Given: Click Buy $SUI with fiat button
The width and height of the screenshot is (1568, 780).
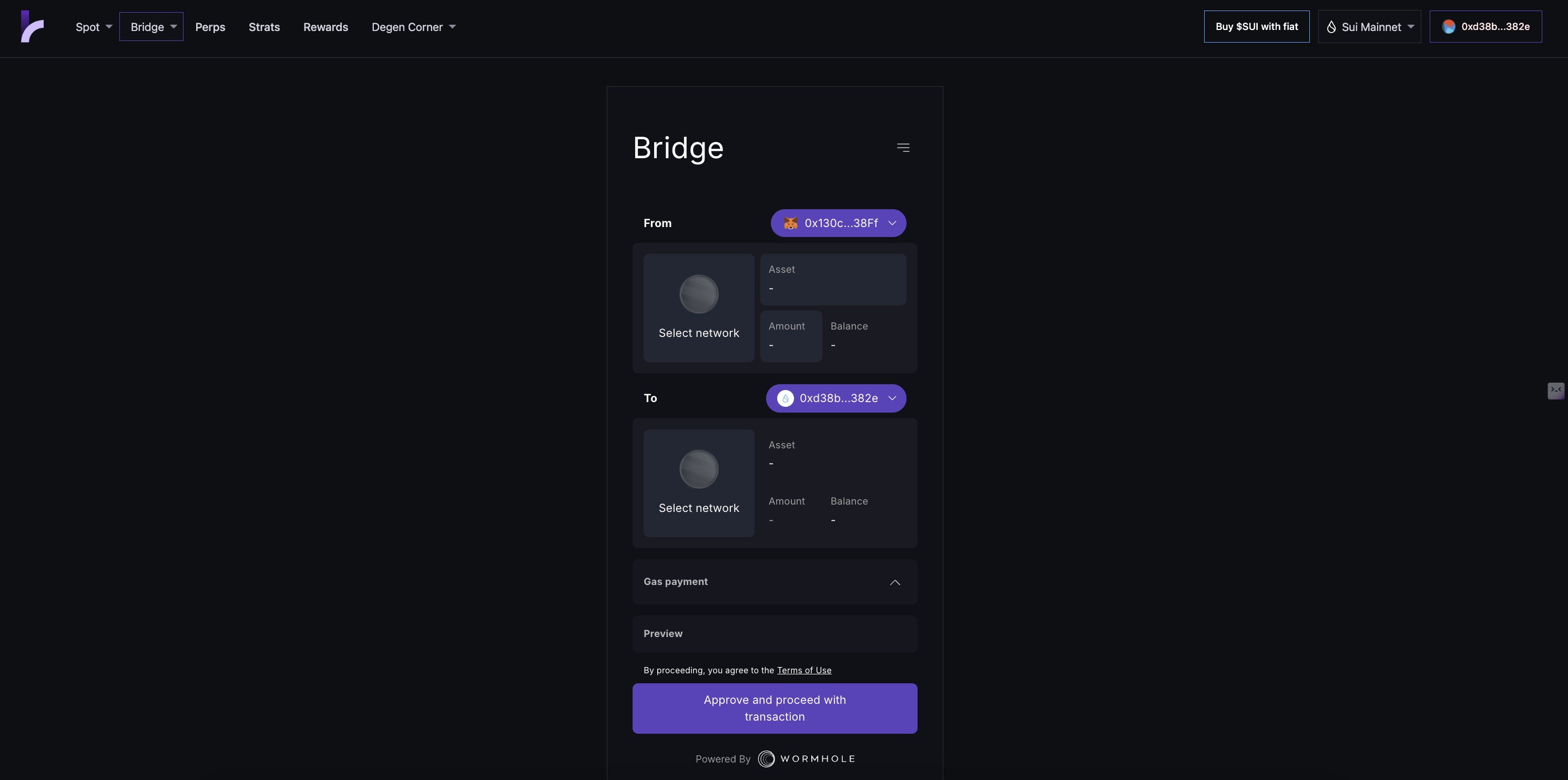Looking at the screenshot, I should pos(1256,27).
